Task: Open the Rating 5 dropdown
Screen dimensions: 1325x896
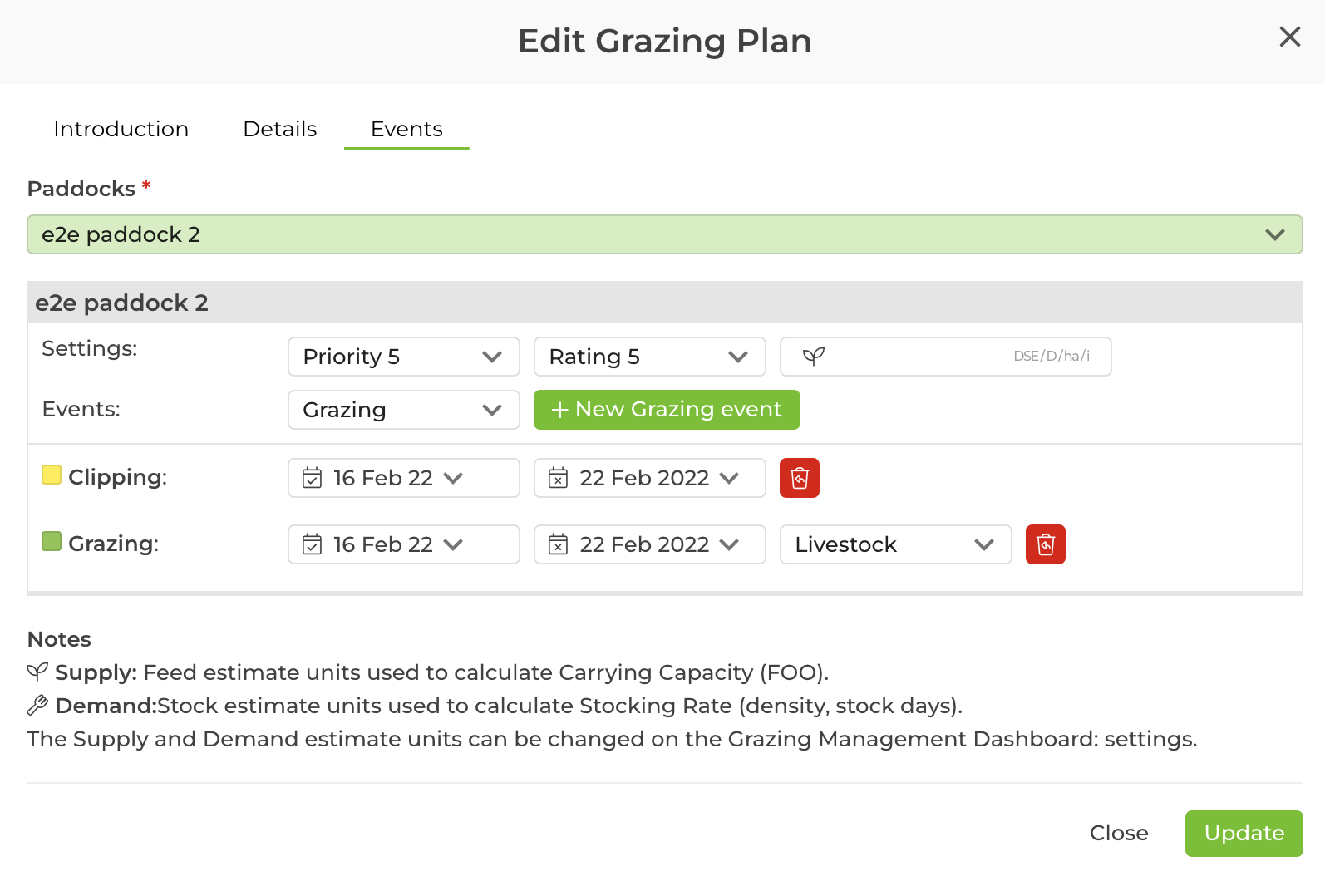Action: [649, 357]
